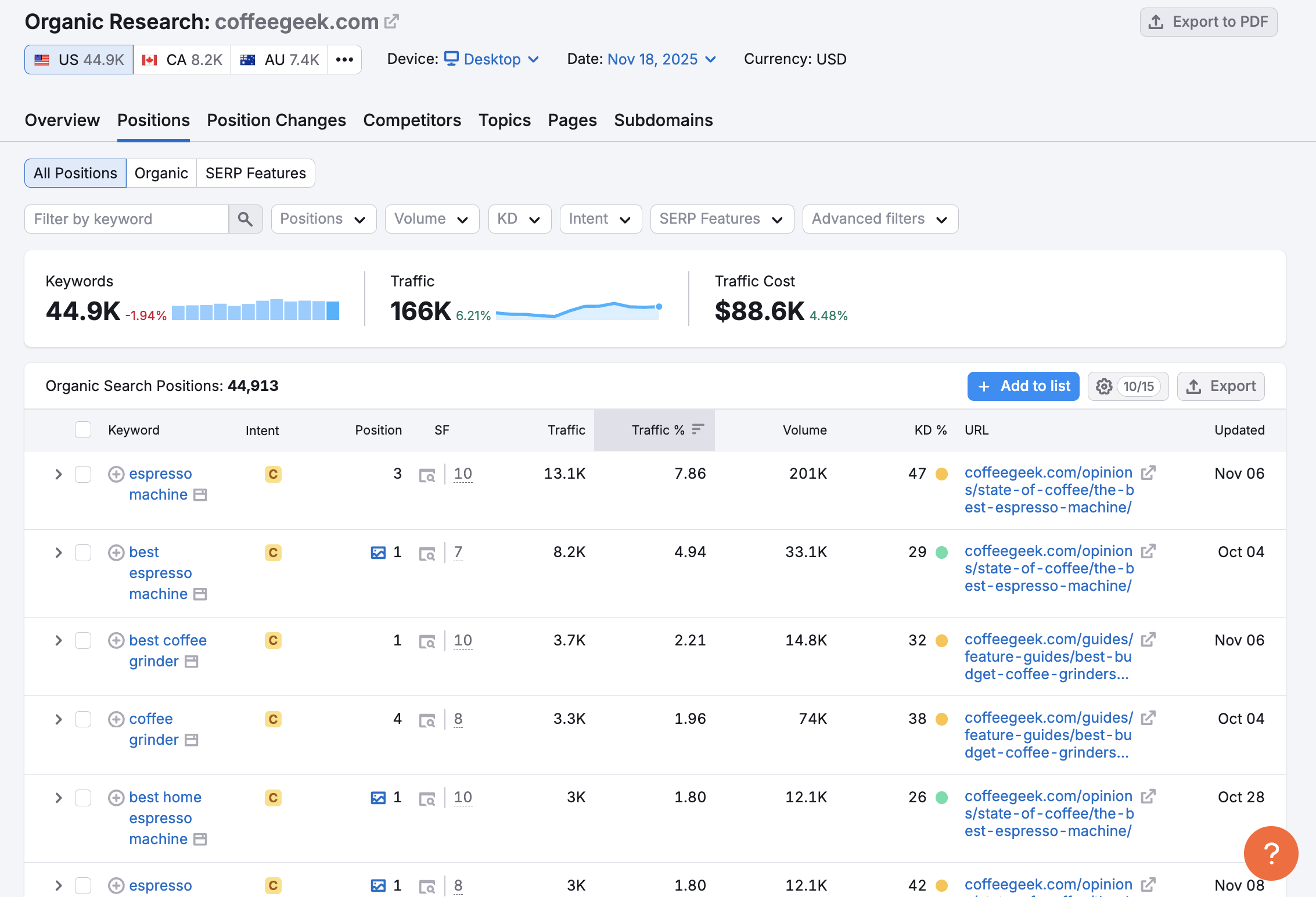
Task: Check the box for the espresso machine keyword
Action: point(83,474)
